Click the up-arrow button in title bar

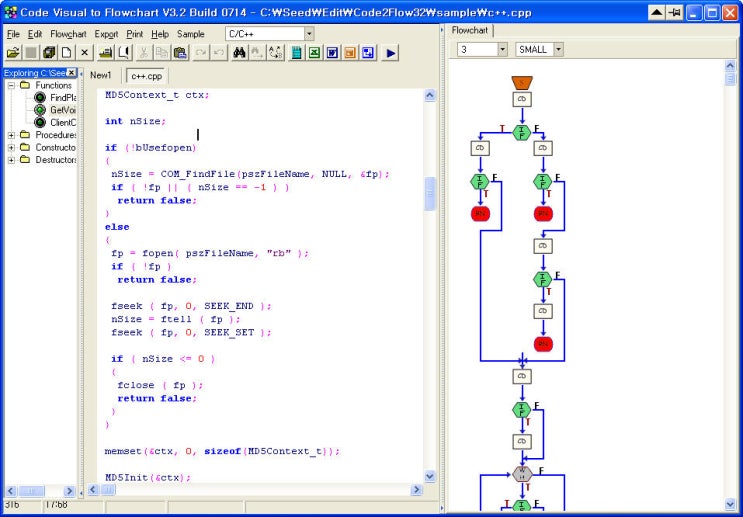(x=656, y=13)
